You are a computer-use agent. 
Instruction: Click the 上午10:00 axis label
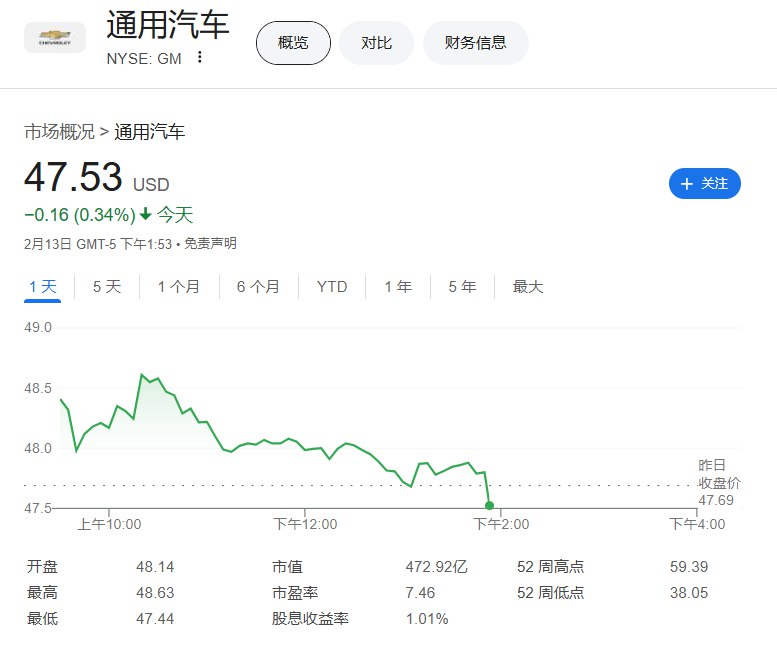coord(110,524)
